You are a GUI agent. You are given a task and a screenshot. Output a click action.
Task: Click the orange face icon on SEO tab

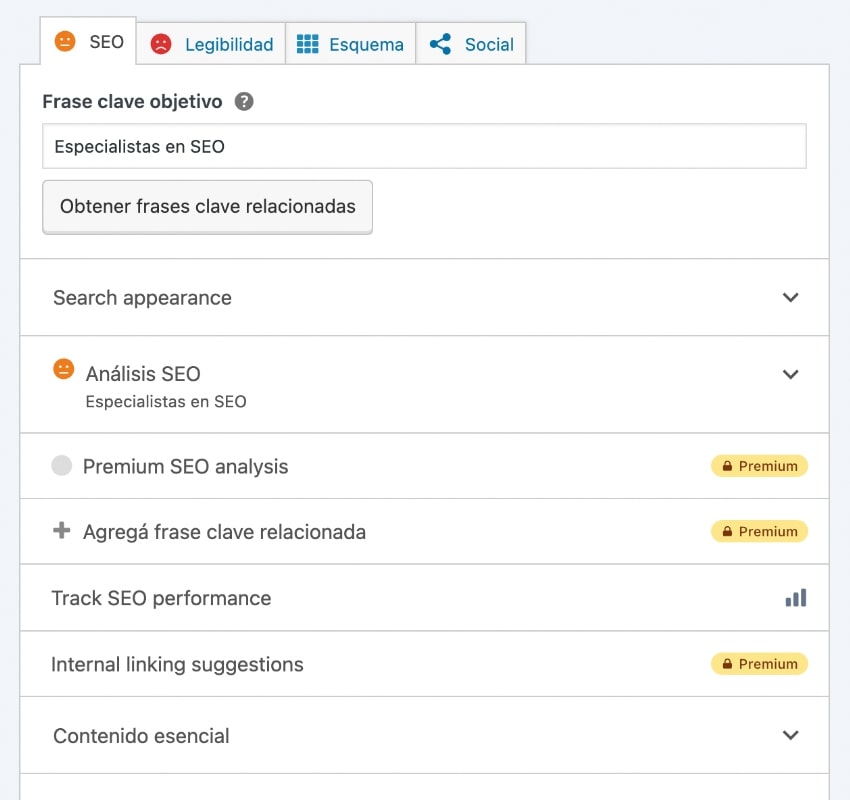point(65,42)
